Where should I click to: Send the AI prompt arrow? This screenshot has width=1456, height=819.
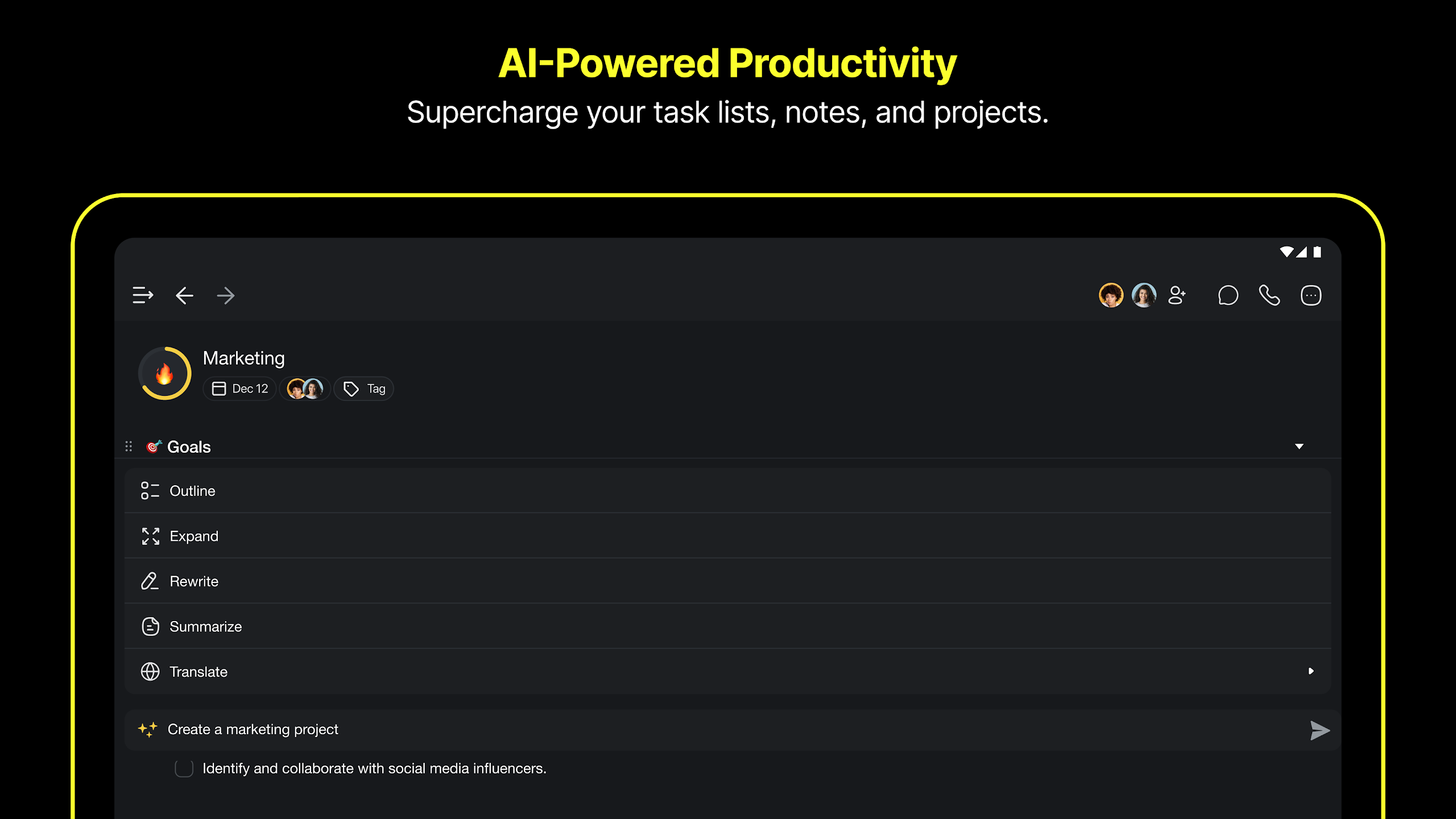(1319, 730)
